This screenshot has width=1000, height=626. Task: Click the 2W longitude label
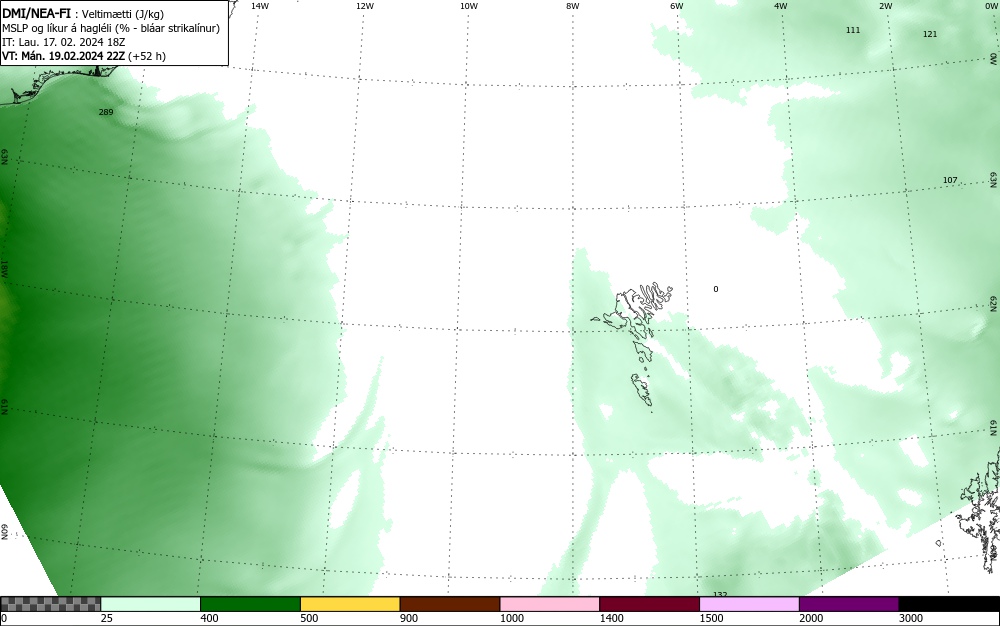click(885, 6)
